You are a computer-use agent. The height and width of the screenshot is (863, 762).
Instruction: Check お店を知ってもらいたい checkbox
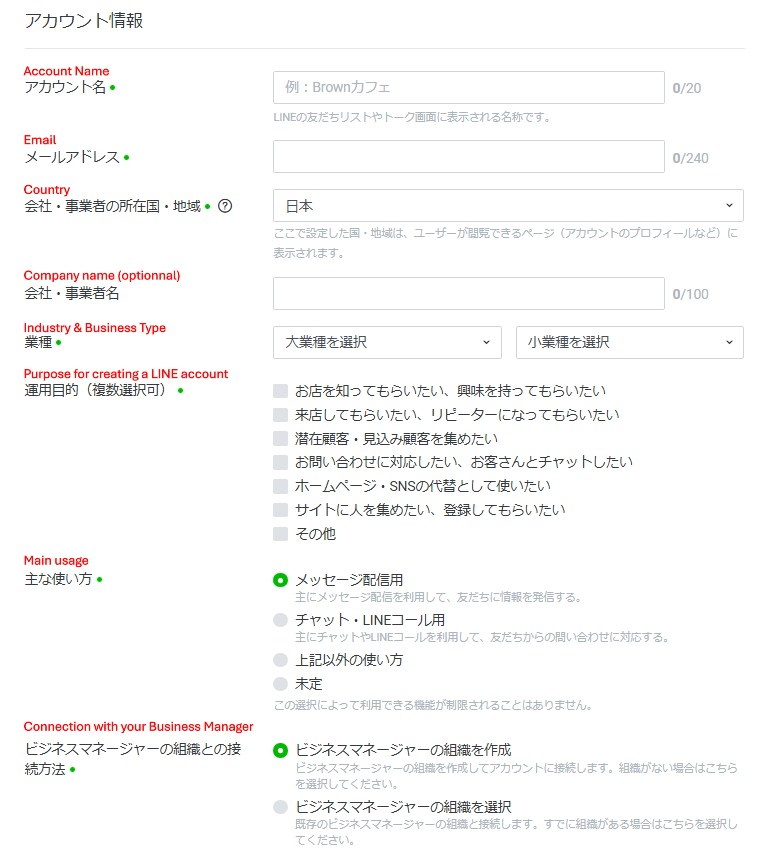[x=281, y=391]
